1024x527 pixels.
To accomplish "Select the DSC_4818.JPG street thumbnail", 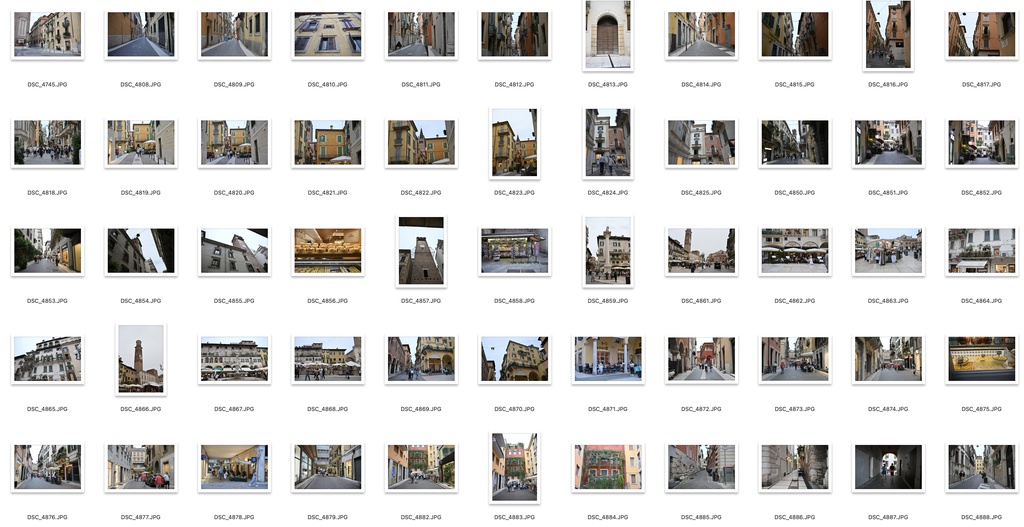I will pyautogui.click(x=47, y=142).
